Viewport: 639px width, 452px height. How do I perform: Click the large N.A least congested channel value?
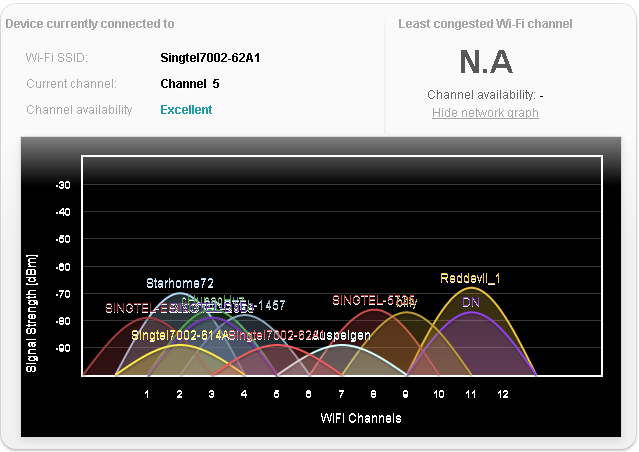tap(486, 62)
